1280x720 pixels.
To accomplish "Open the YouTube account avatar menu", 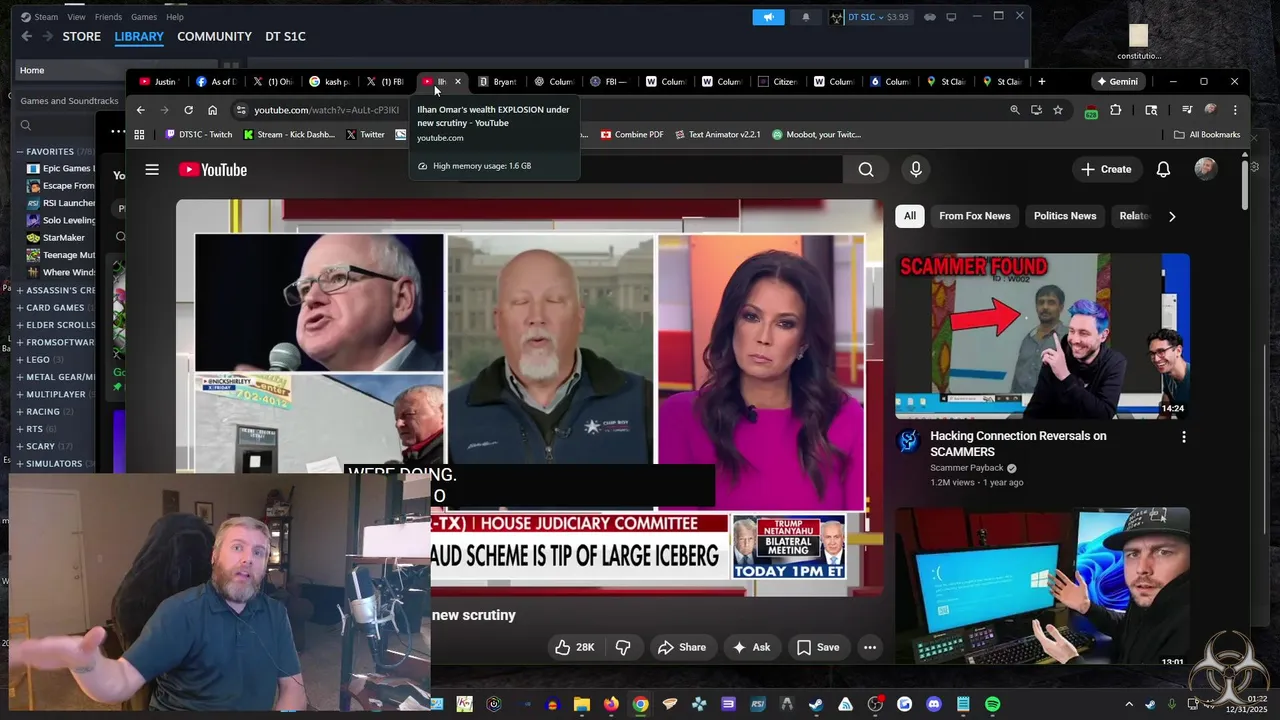I will [1206, 169].
